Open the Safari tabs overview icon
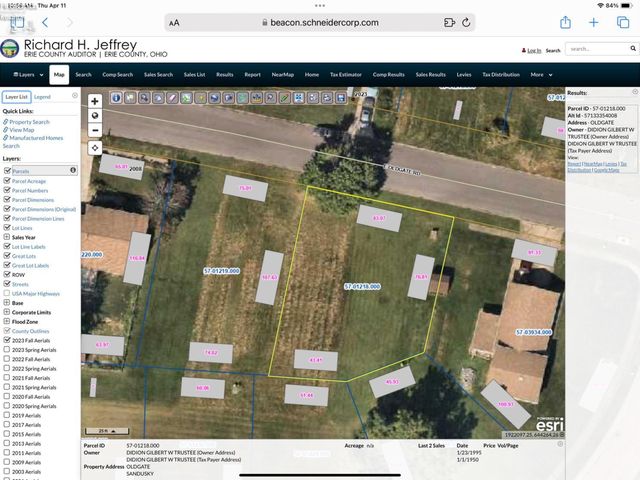640x480 pixels. coord(622,22)
